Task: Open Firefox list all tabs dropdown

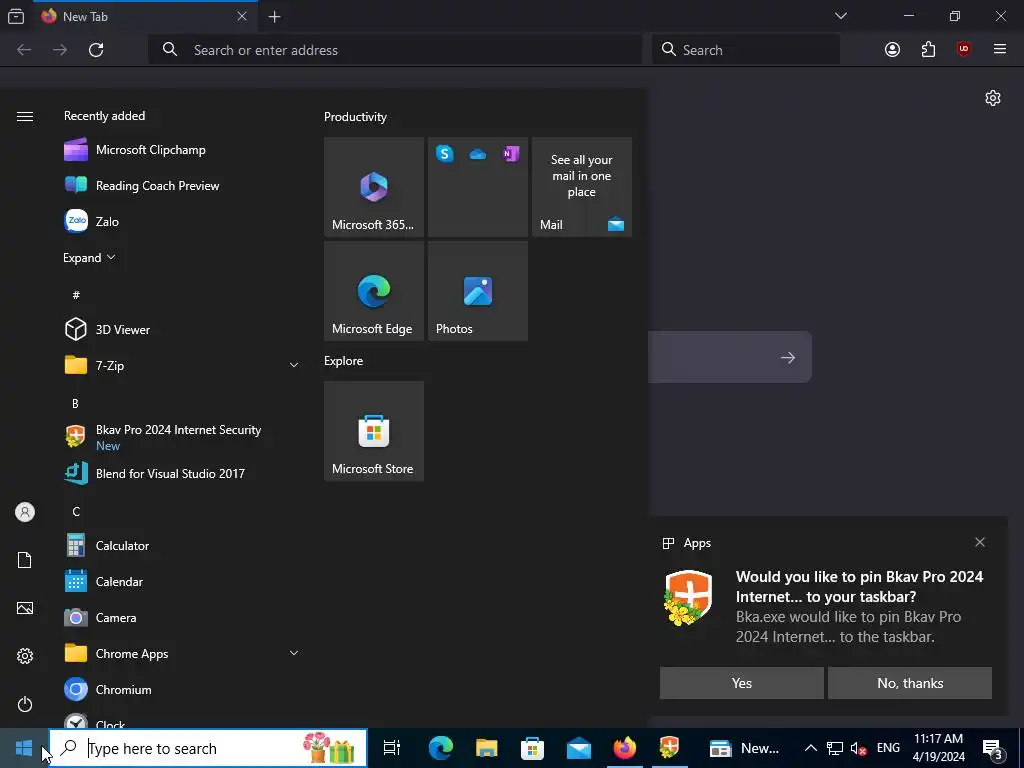Action: pyautogui.click(x=841, y=16)
